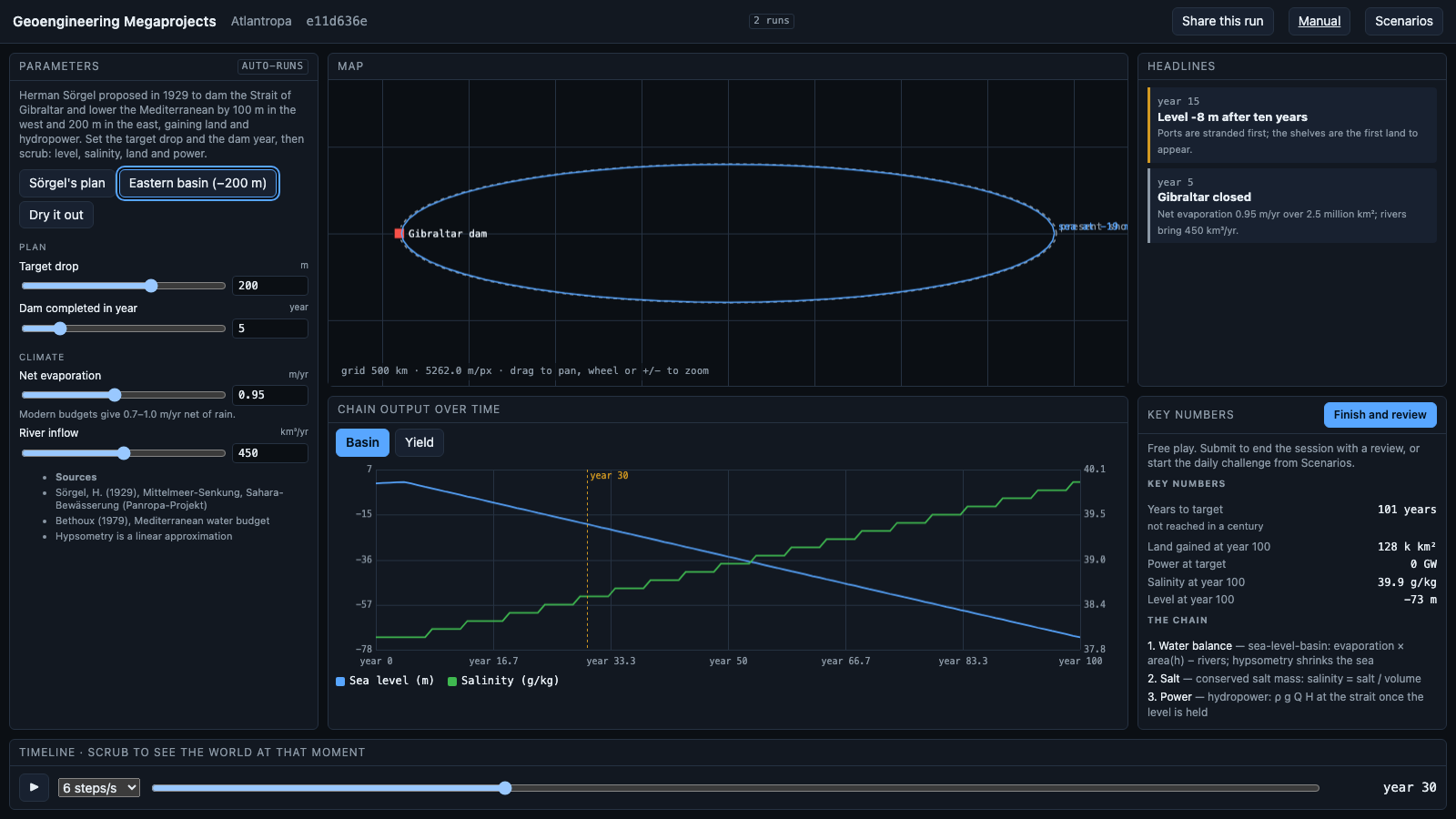This screenshot has width=1456, height=819.
Task: Toggle the Salinity legend swatch
Action: 452,681
